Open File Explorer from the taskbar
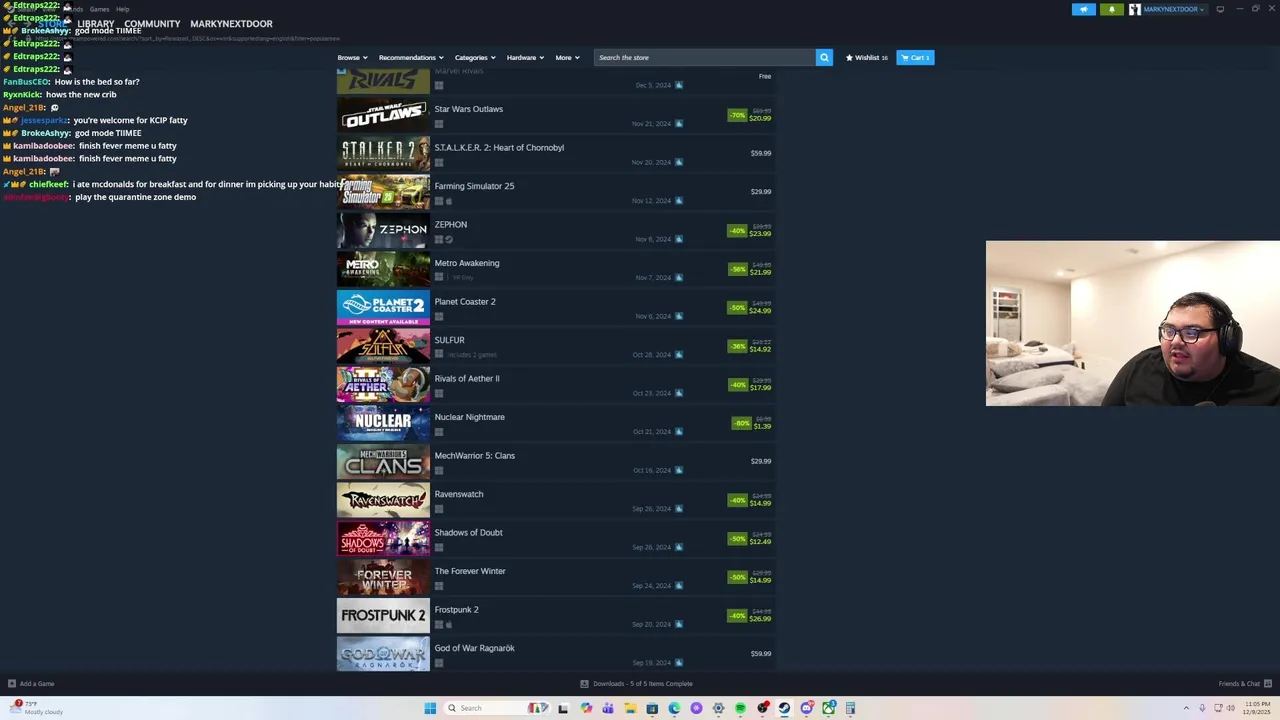Screen dimensions: 1280x720 [x=630, y=708]
